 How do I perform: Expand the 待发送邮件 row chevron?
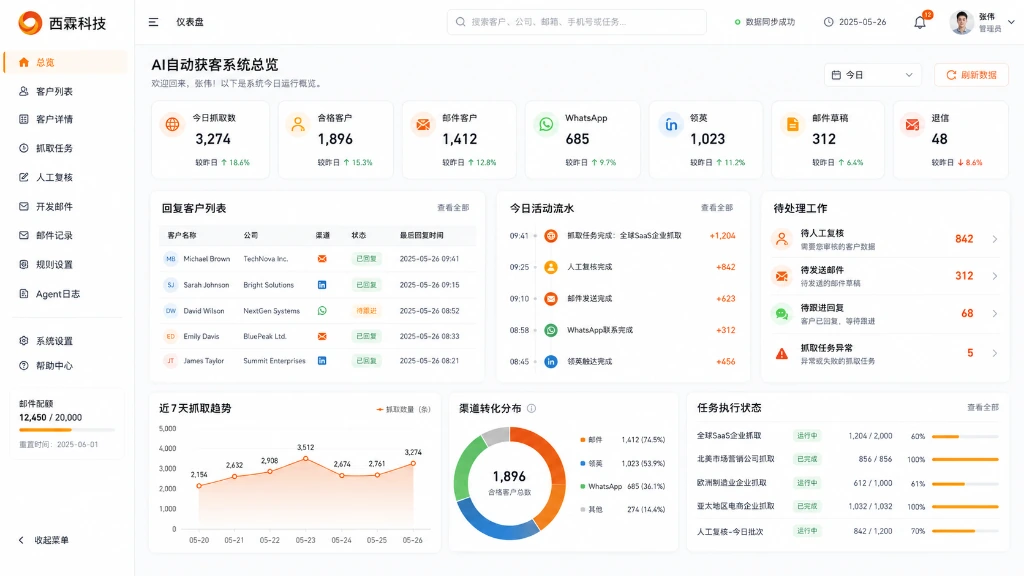pos(995,276)
